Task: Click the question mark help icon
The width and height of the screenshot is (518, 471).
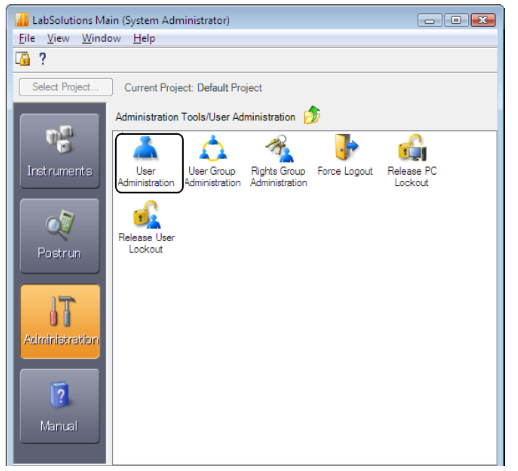Action: [x=42, y=59]
